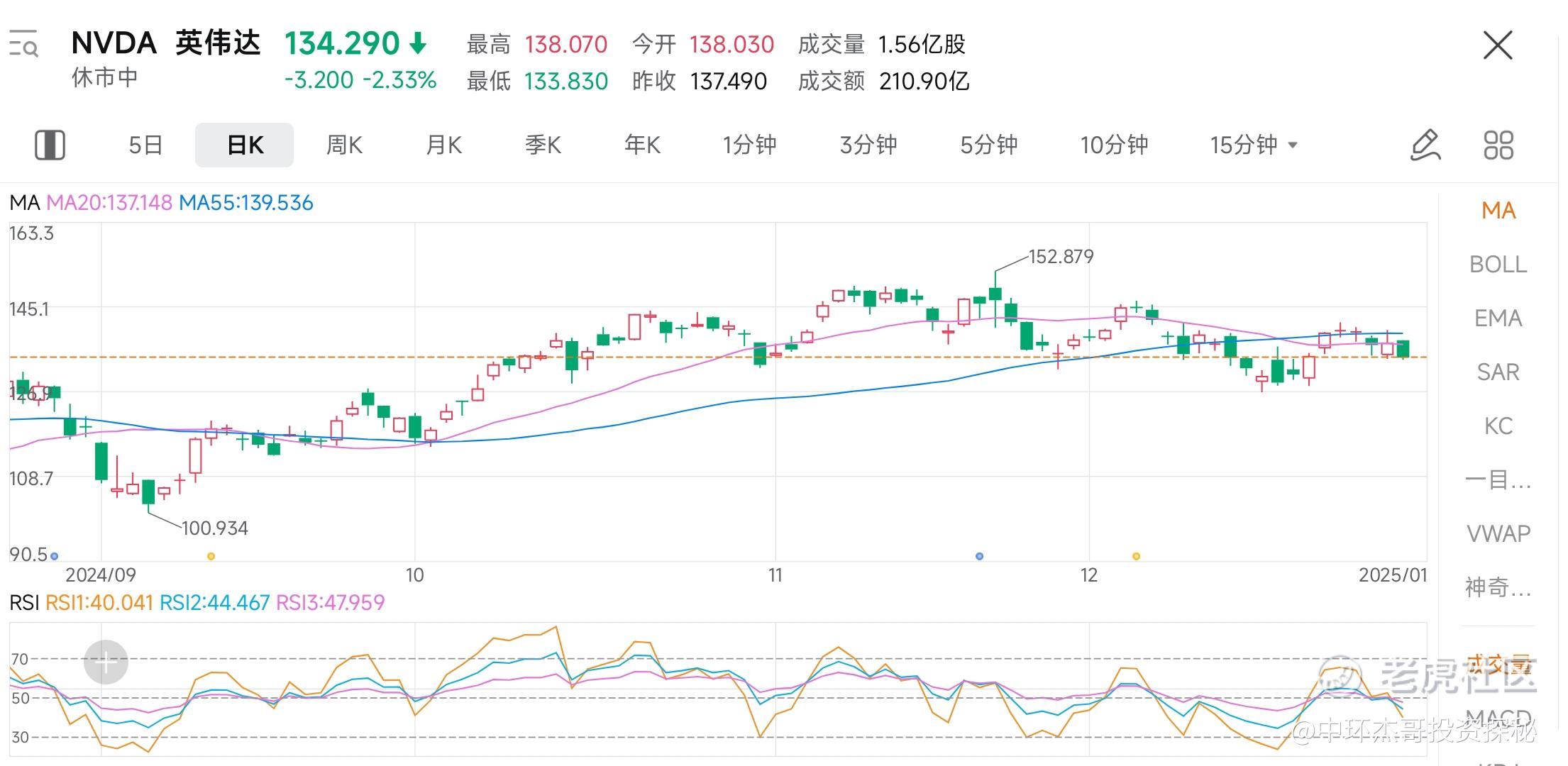
Task: Expand the 15分钟 interval dropdown arrow
Action: [1293, 145]
